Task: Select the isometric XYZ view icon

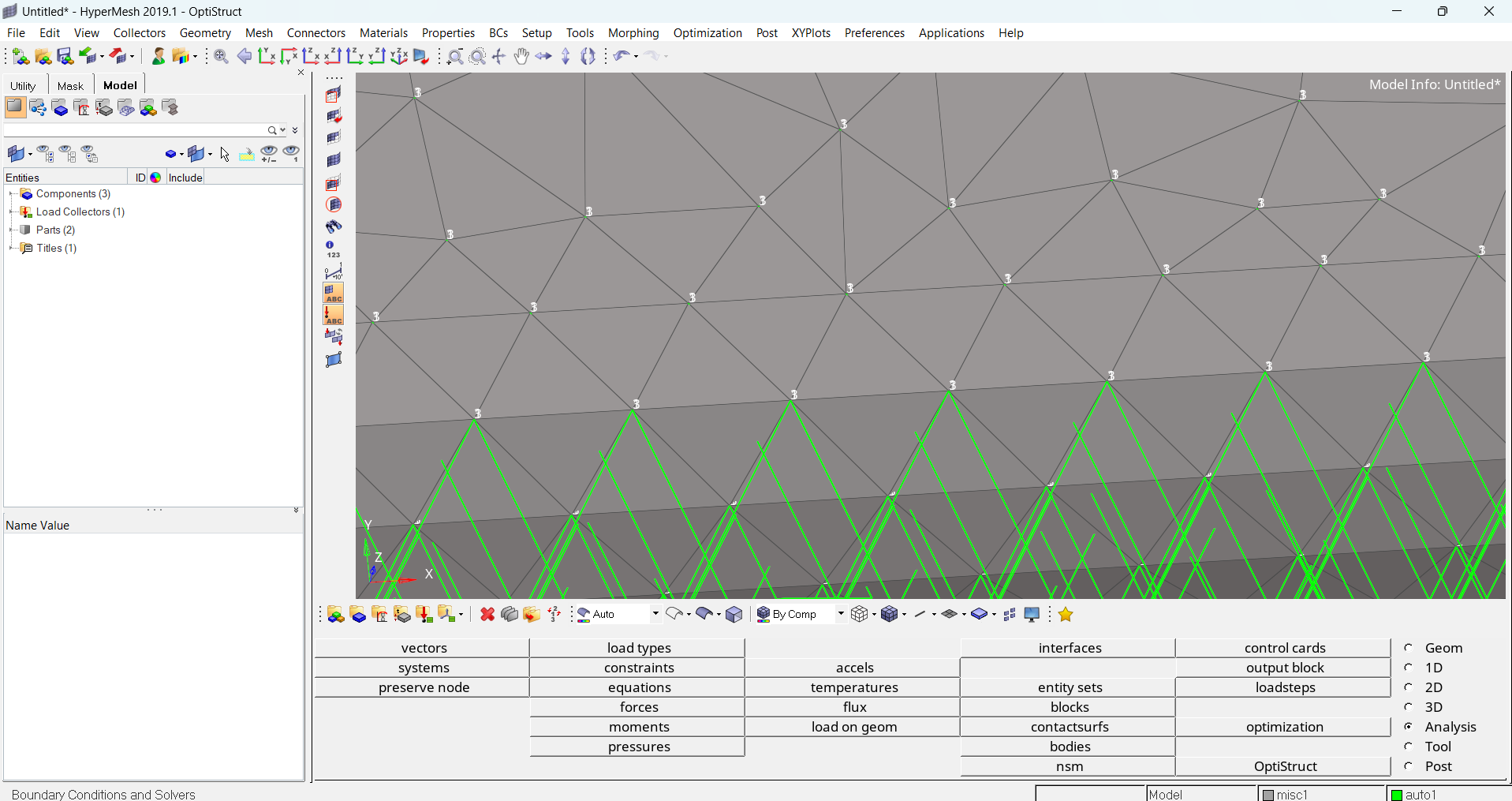Action: coord(399,57)
